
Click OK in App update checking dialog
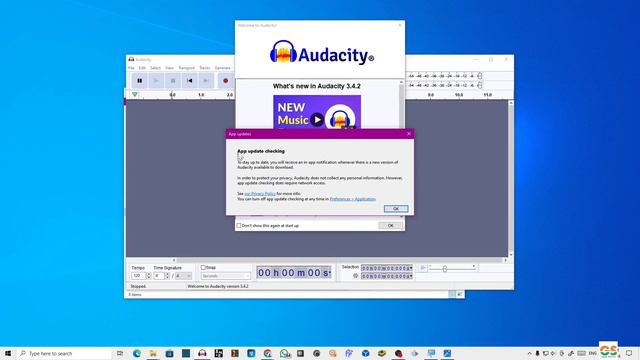[396, 209]
